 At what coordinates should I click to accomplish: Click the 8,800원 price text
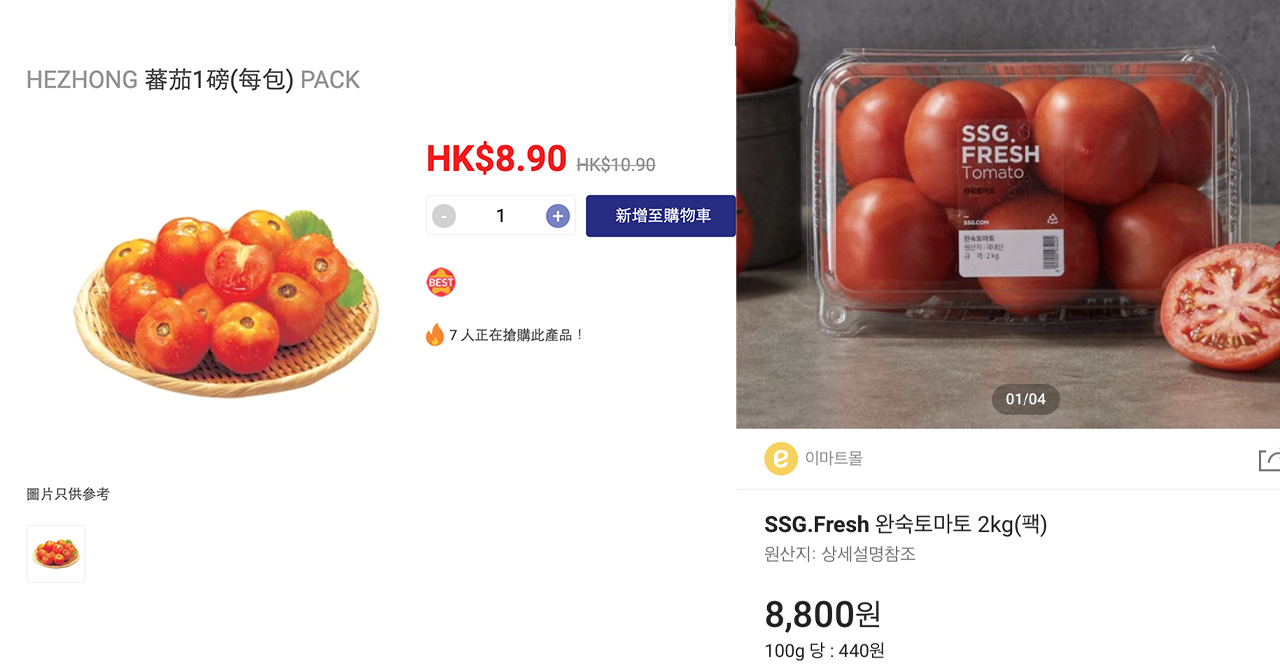point(822,616)
